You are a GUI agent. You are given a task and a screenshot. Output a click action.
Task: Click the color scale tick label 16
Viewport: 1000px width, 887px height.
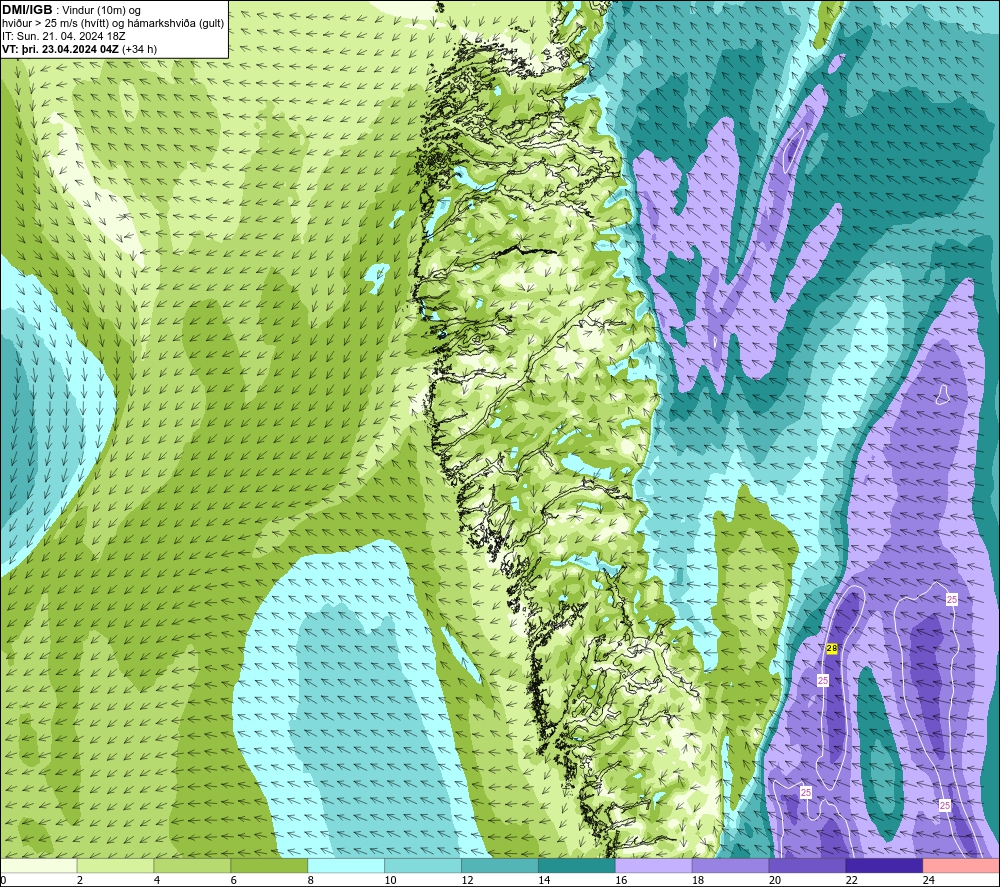pos(621,880)
